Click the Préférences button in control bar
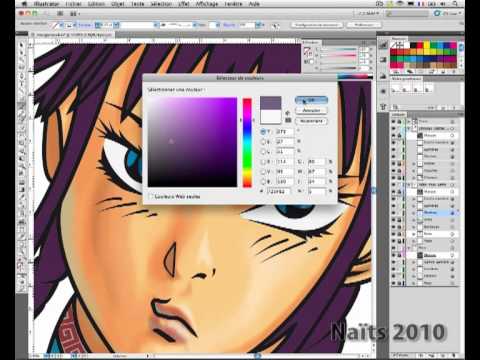This screenshot has width=480, height=360. (x=364, y=25)
